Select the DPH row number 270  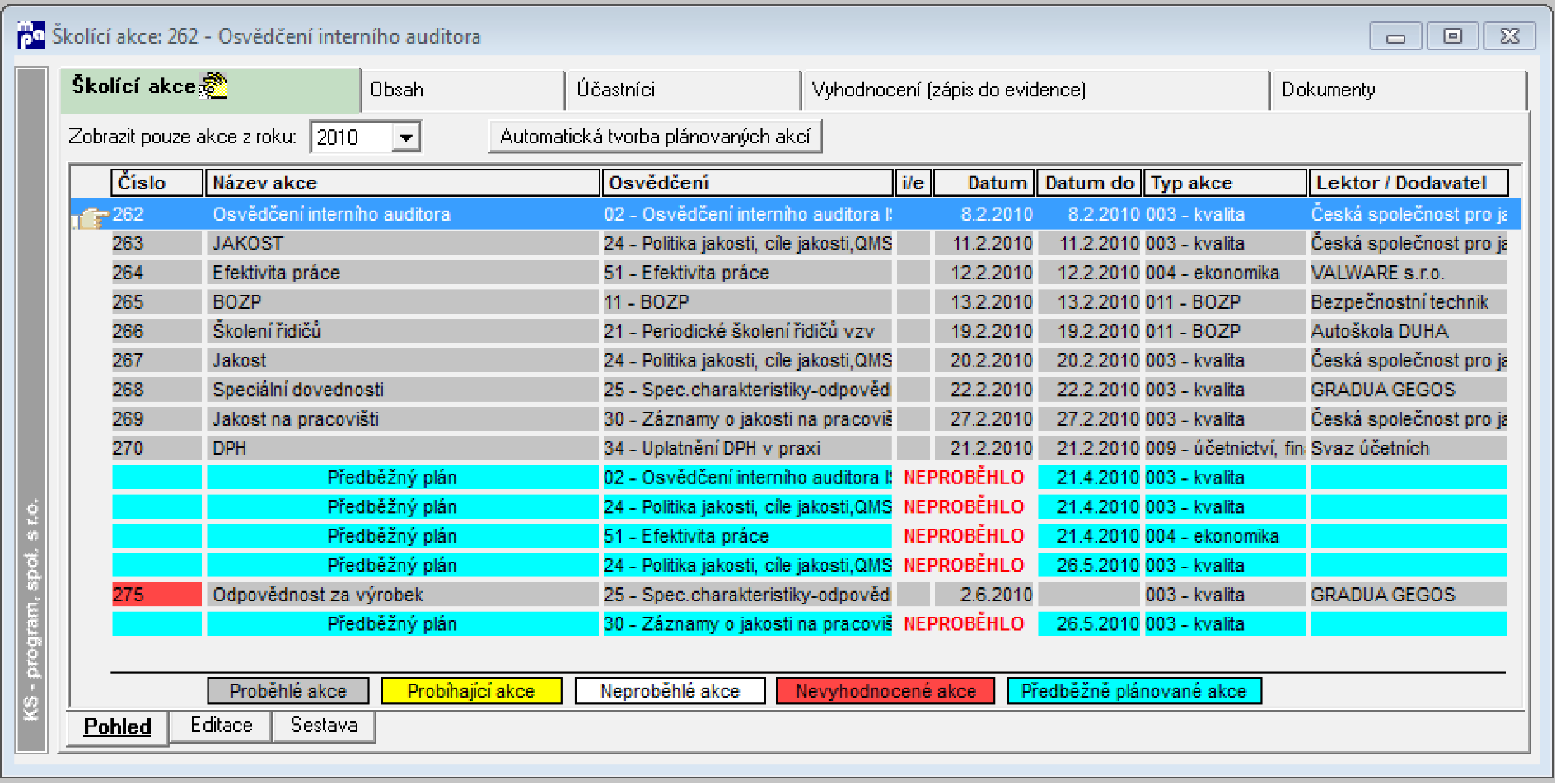[x=810, y=448]
